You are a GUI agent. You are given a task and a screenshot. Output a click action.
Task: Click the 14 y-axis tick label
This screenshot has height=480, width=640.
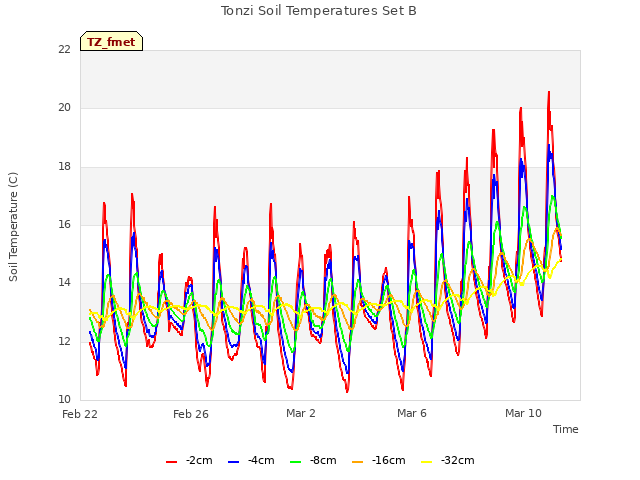point(64,282)
